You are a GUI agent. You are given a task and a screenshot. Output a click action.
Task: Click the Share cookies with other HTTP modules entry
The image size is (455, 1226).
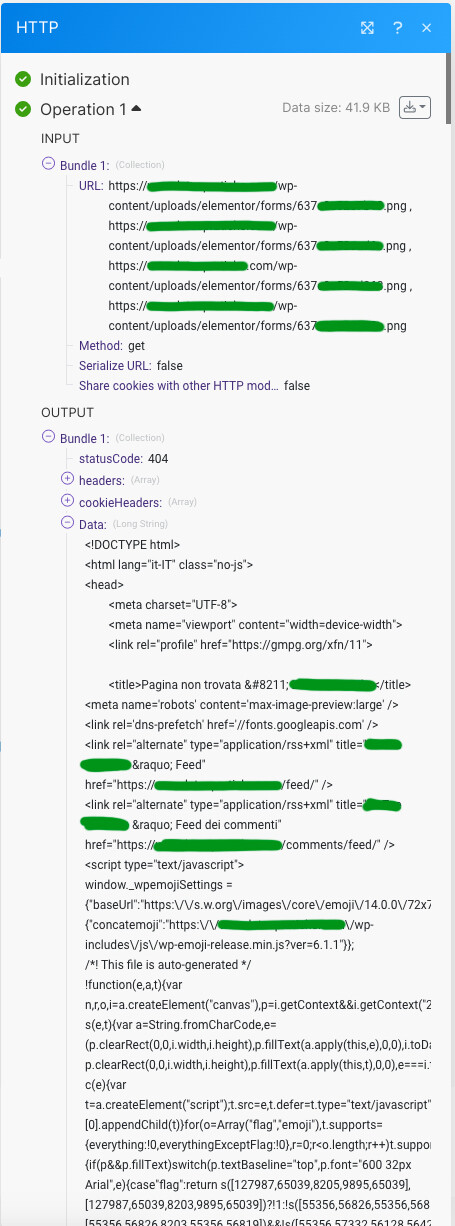click(x=194, y=385)
